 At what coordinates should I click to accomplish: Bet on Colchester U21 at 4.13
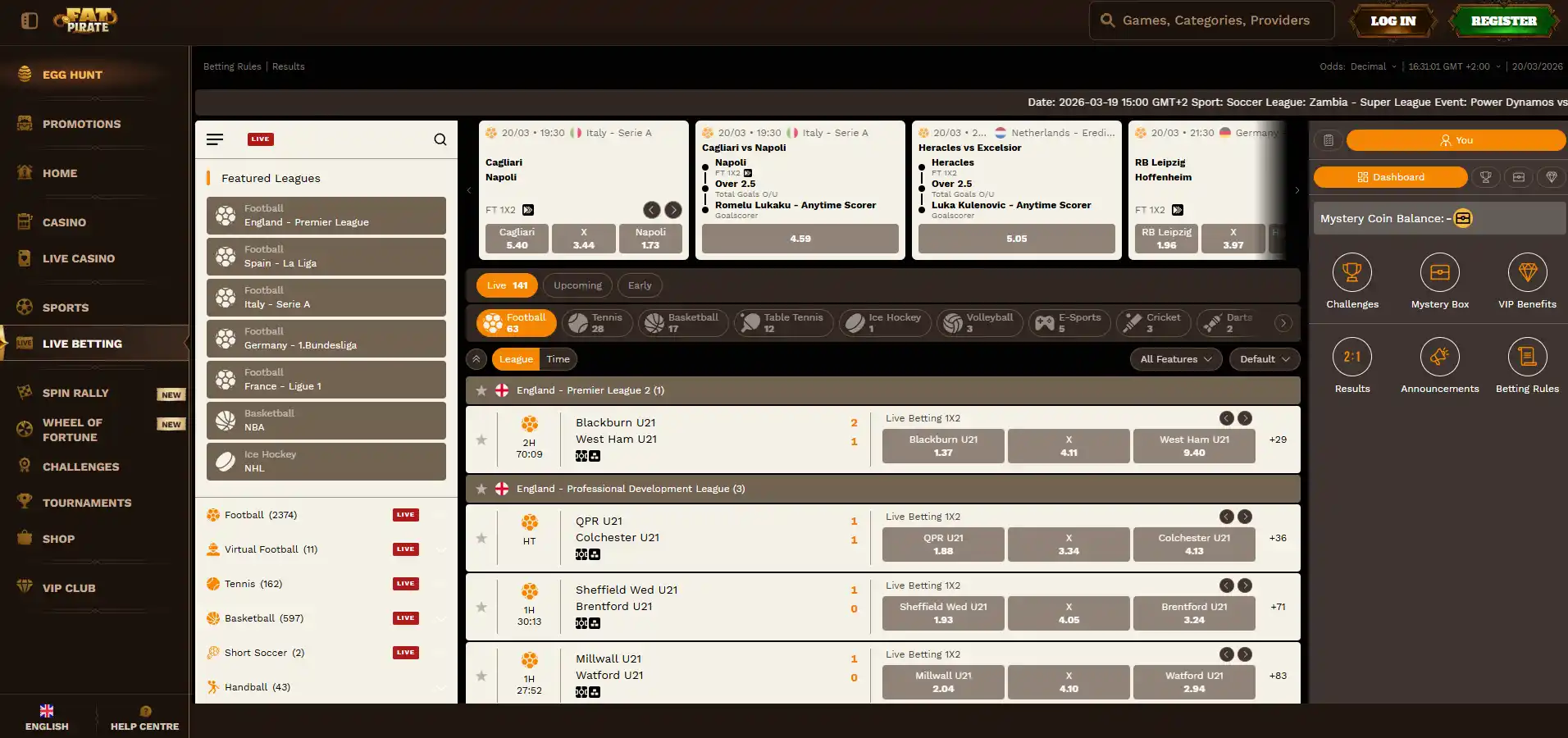(x=1194, y=544)
